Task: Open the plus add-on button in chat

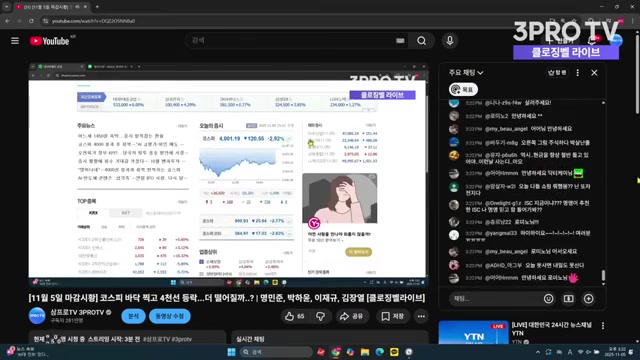Action: (589, 299)
